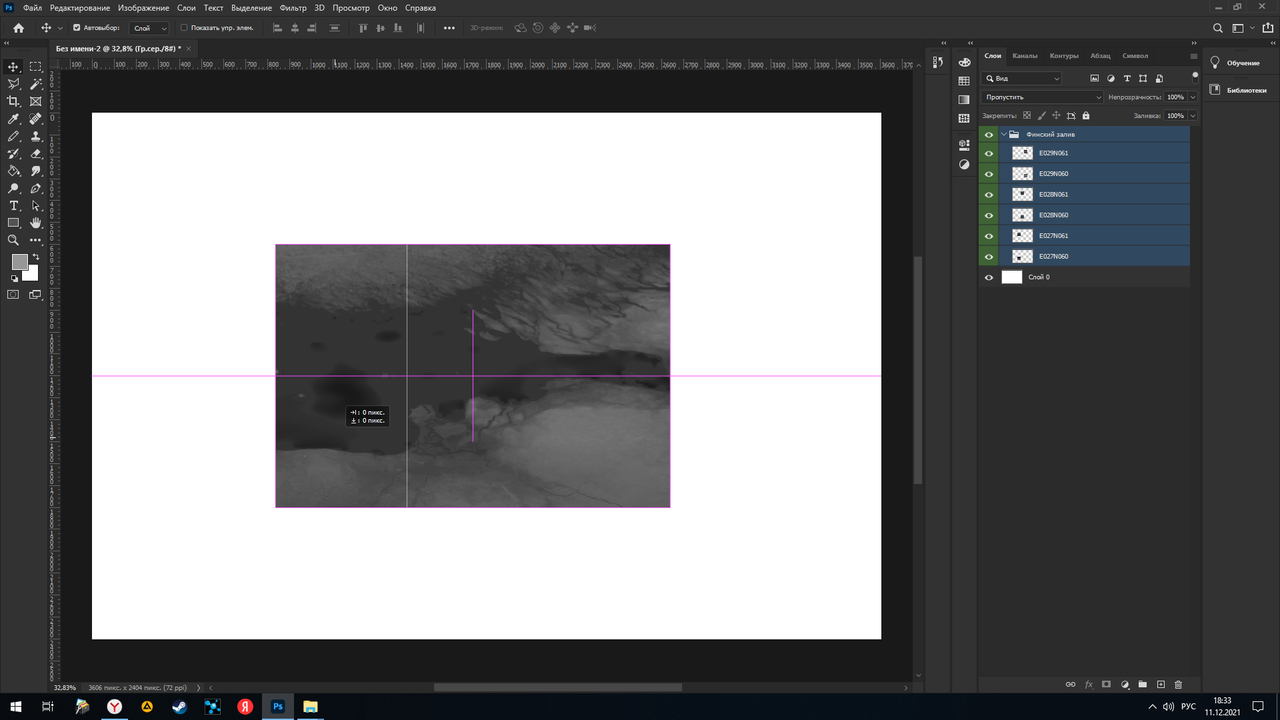Screen dimensions: 1280x720
Task: Select the Rectangular Marquee tool
Action: pos(36,66)
